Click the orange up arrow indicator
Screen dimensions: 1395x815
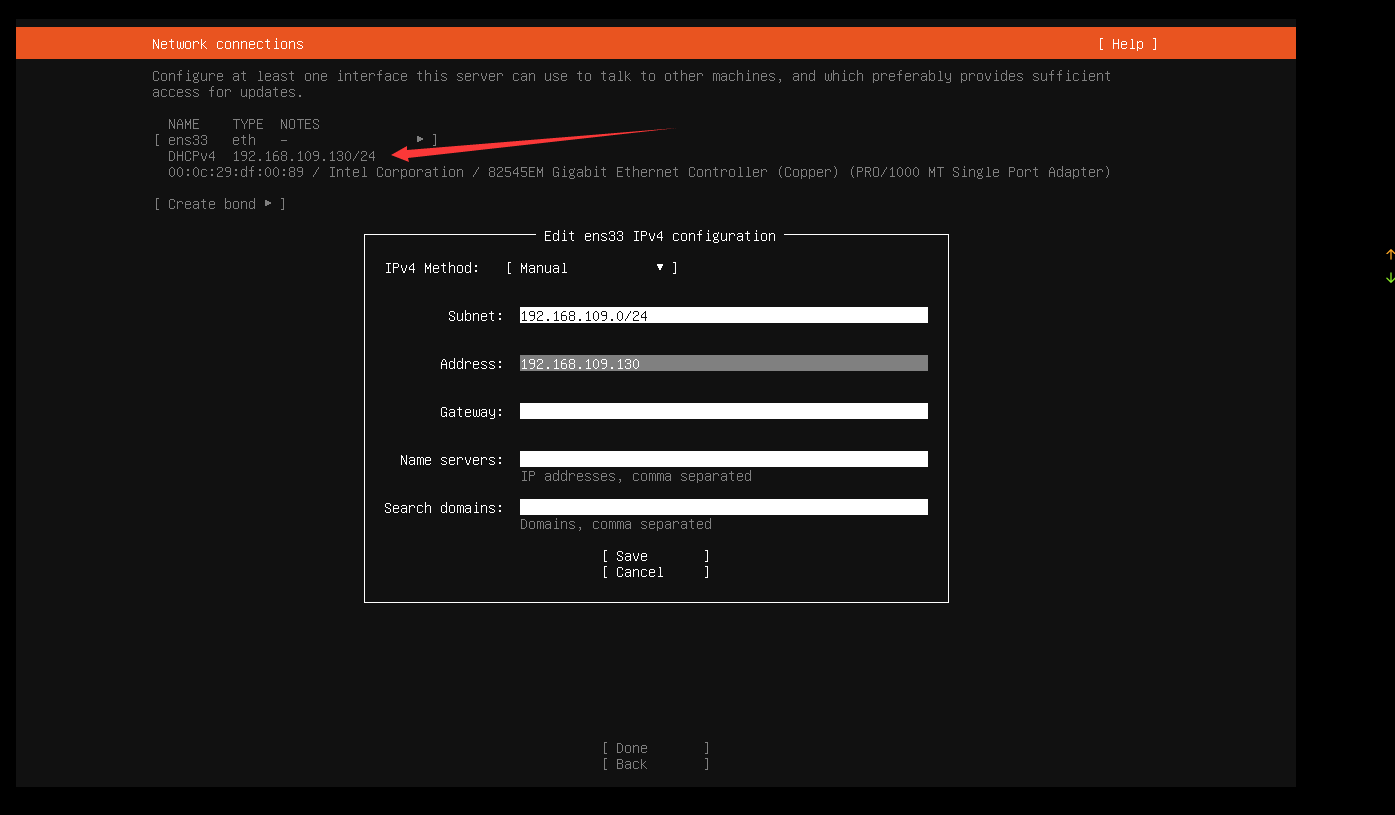(1390, 255)
